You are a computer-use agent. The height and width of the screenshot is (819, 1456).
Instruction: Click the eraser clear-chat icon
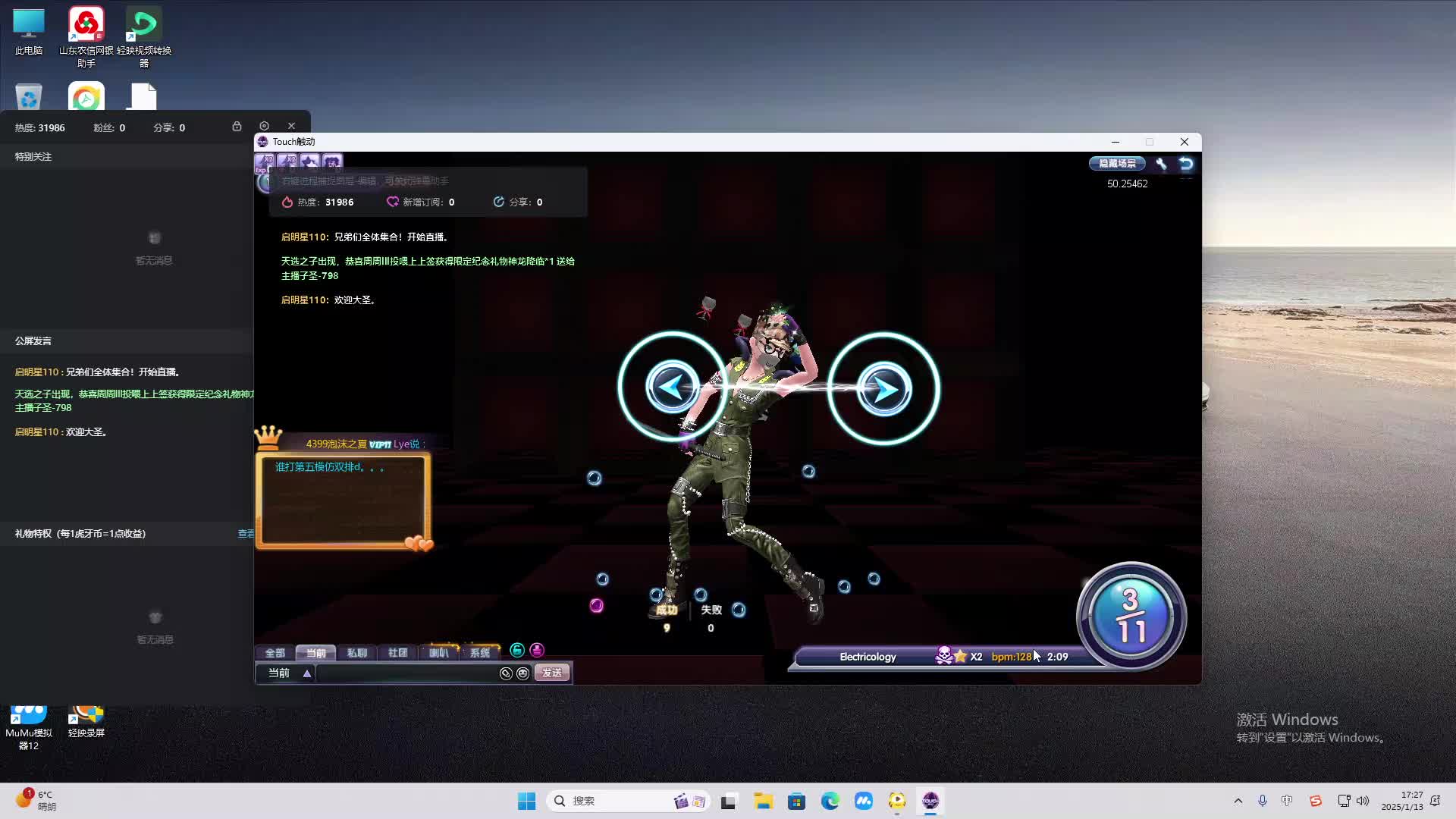click(x=506, y=673)
